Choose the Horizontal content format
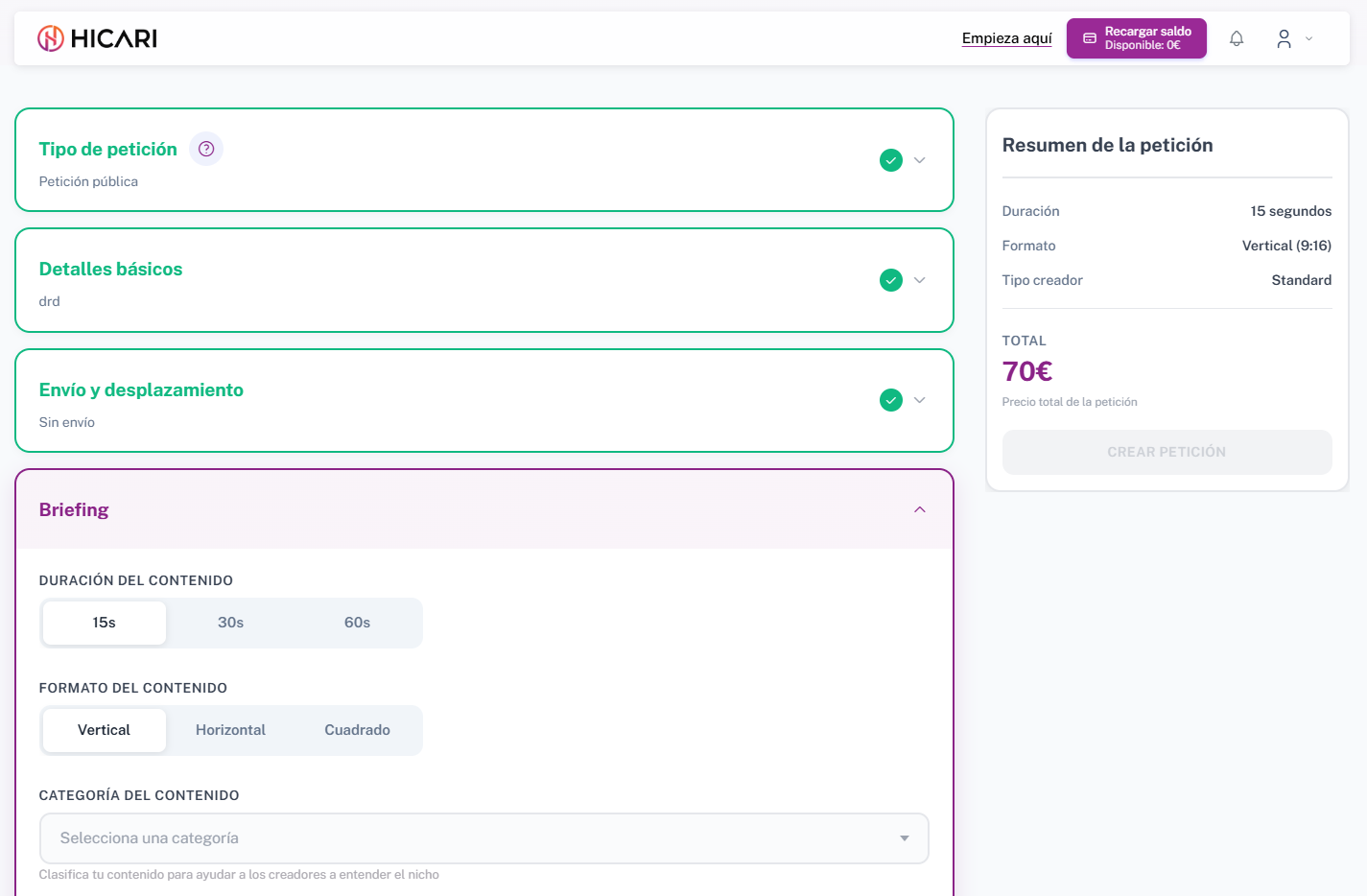This screenshot has width=1367, height=896. click(x=230, y=730)
